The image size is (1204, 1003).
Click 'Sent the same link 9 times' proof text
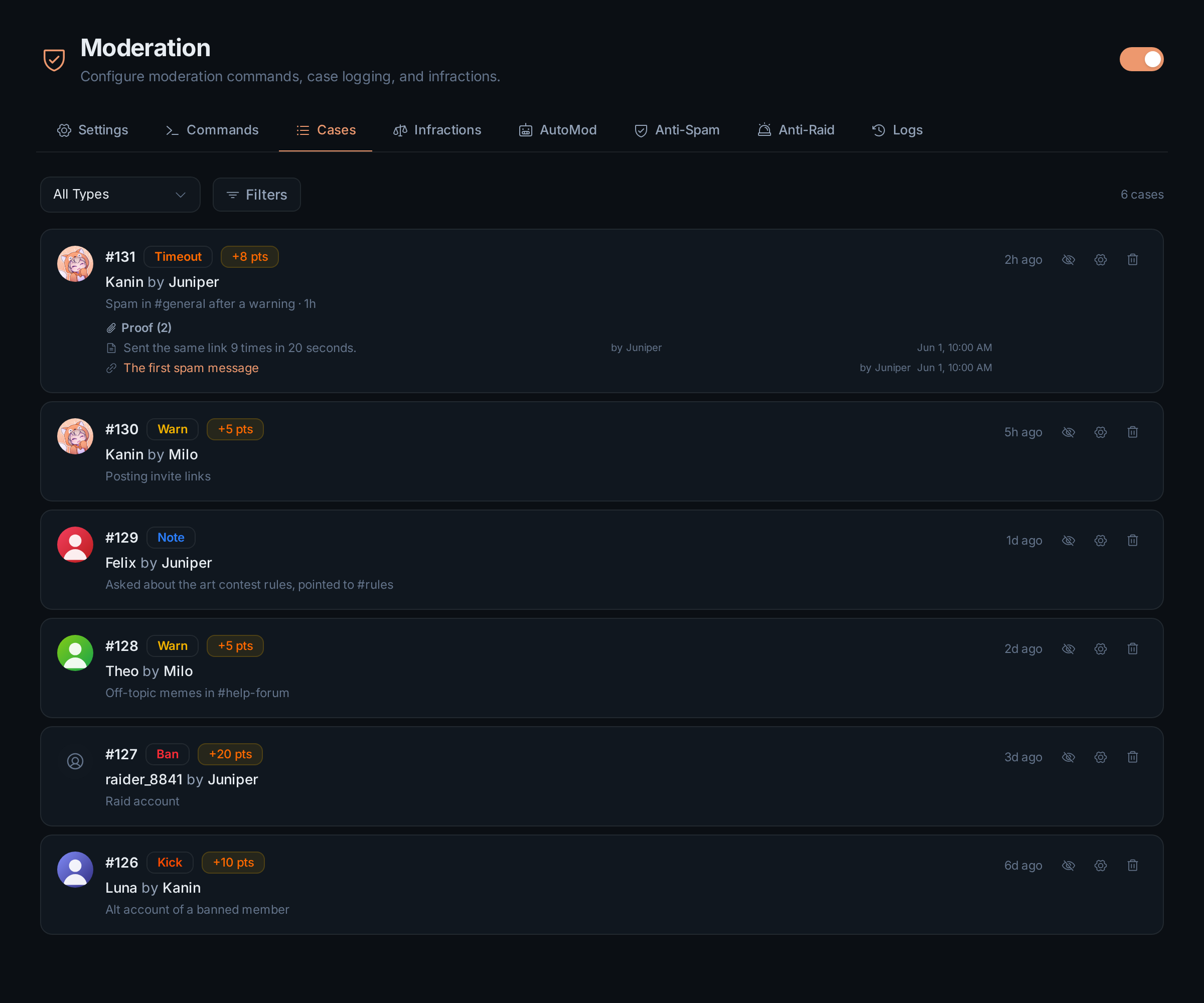tap(240, 348)
